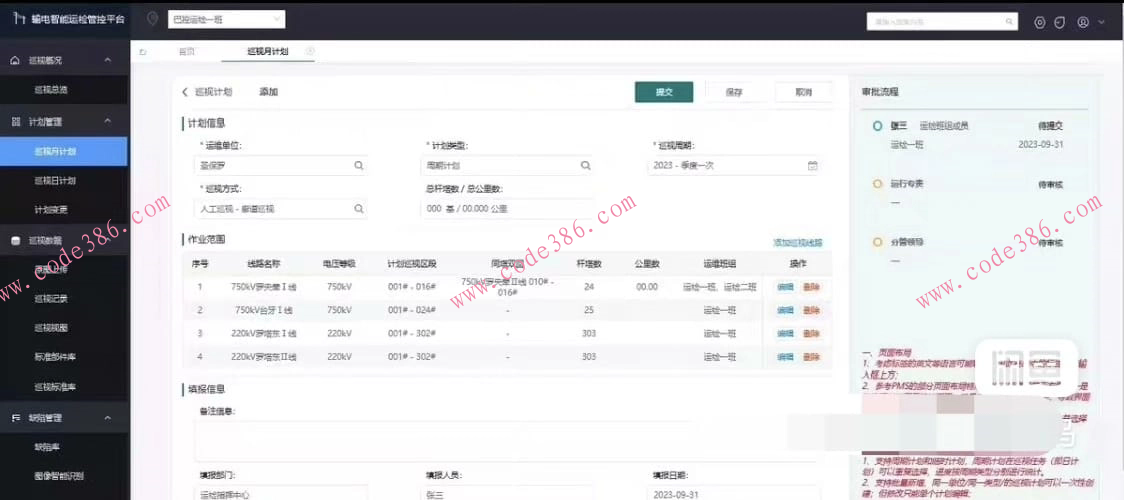Open the calendar icon in the 巡视周期 field
The image size is (1124, 500).
(812, 166)
